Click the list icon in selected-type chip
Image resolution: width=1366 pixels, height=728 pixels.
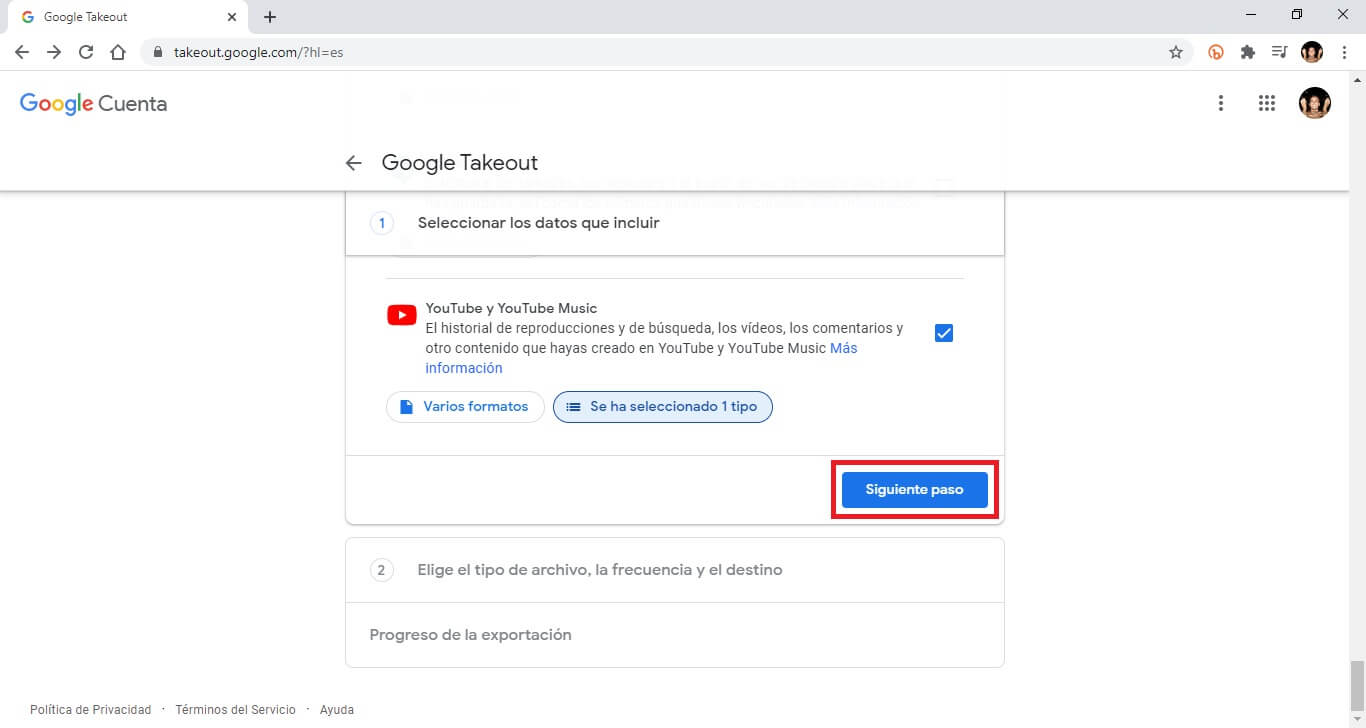pyautogui.click(x=573, y=407)
